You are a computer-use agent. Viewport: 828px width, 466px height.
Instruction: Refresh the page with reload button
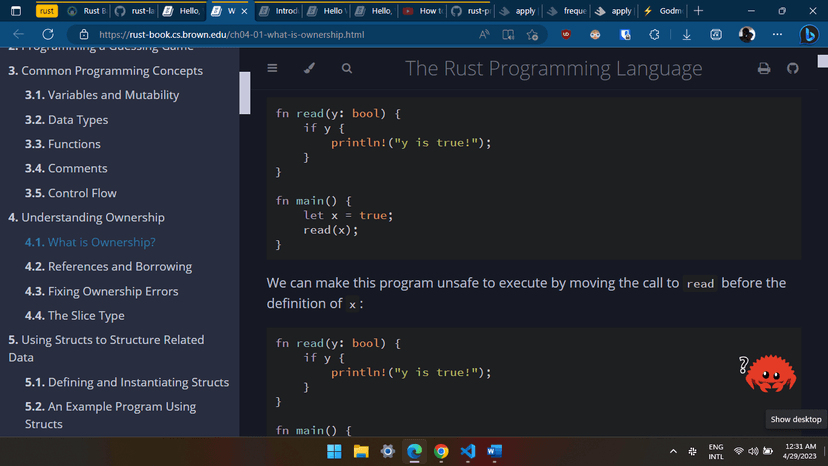click(x=46, y=35)
